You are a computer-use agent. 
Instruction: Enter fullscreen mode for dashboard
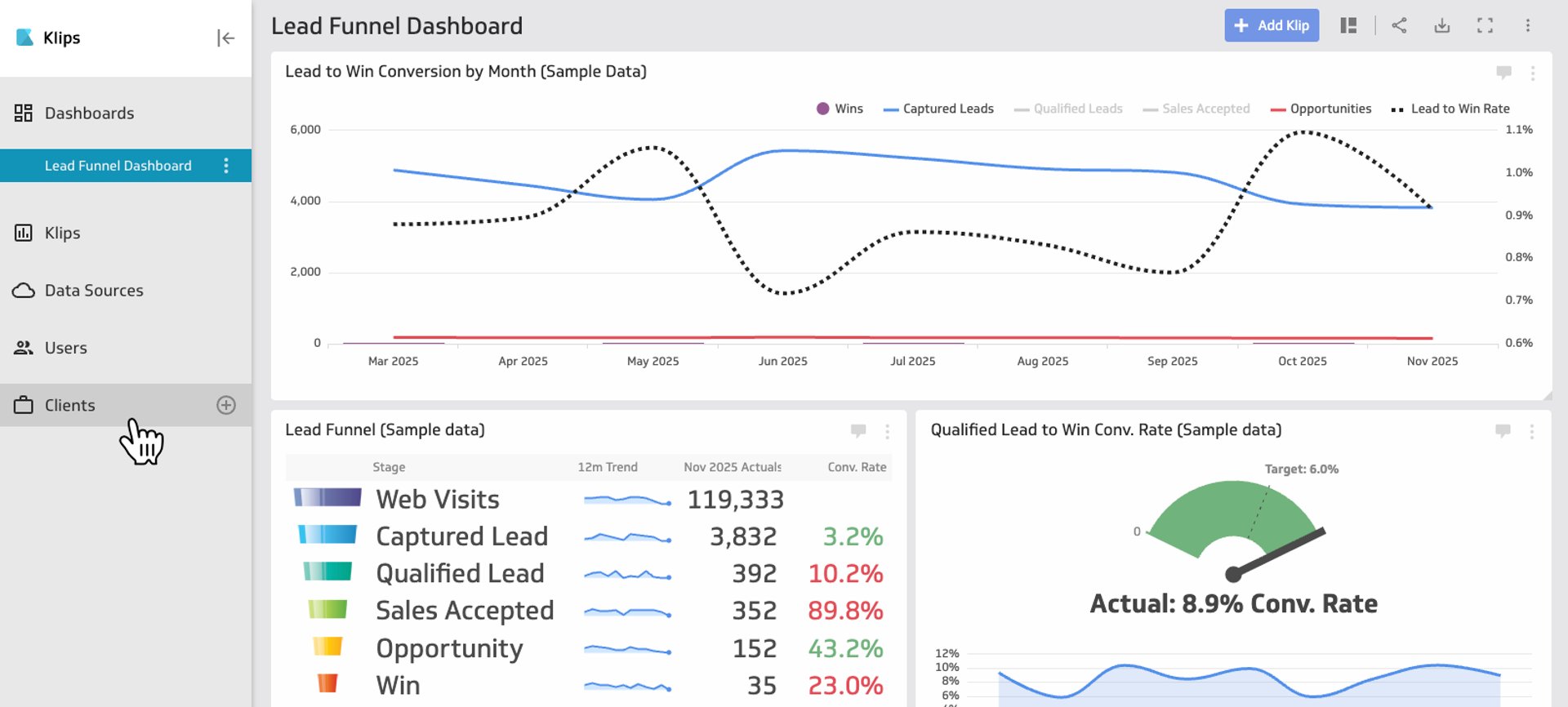click(1485, 26)
